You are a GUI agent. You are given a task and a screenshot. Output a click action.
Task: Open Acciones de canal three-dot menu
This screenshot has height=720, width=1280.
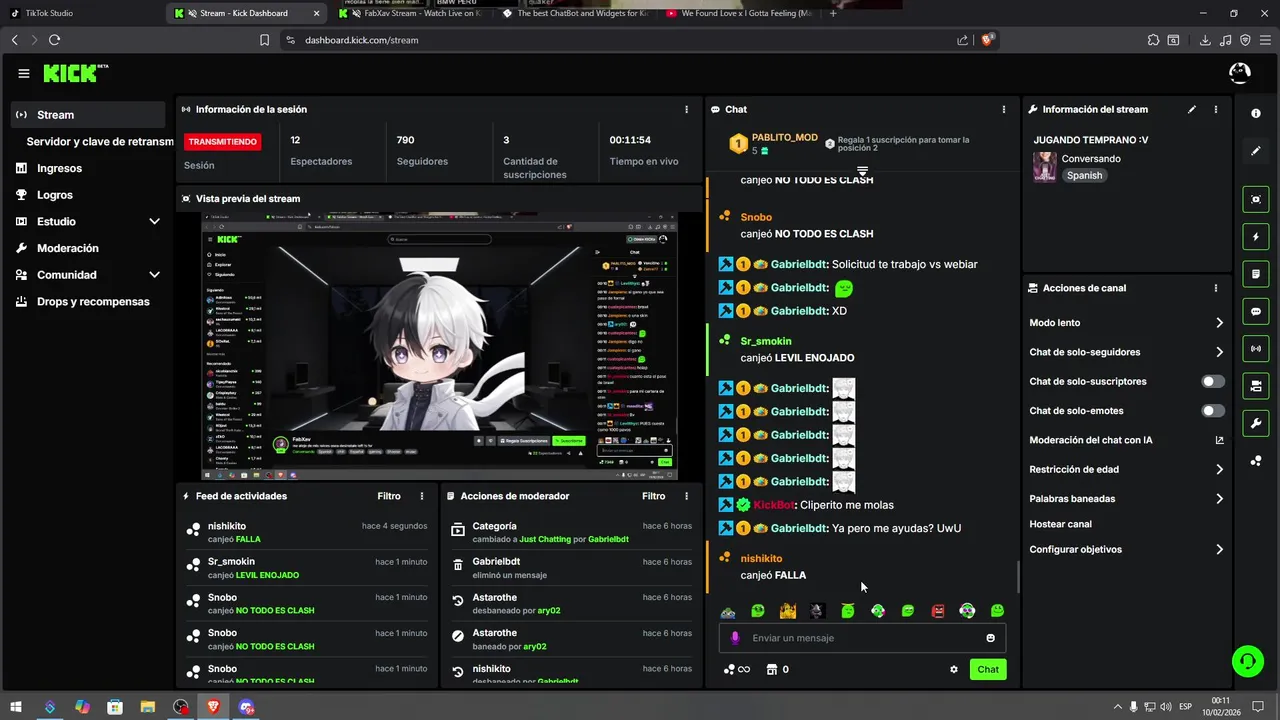point(1216,288)
